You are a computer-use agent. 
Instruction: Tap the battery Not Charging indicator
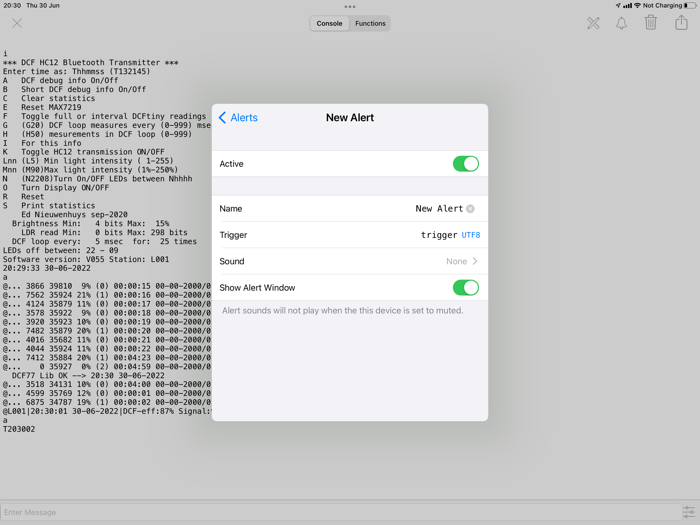(669, 5)
